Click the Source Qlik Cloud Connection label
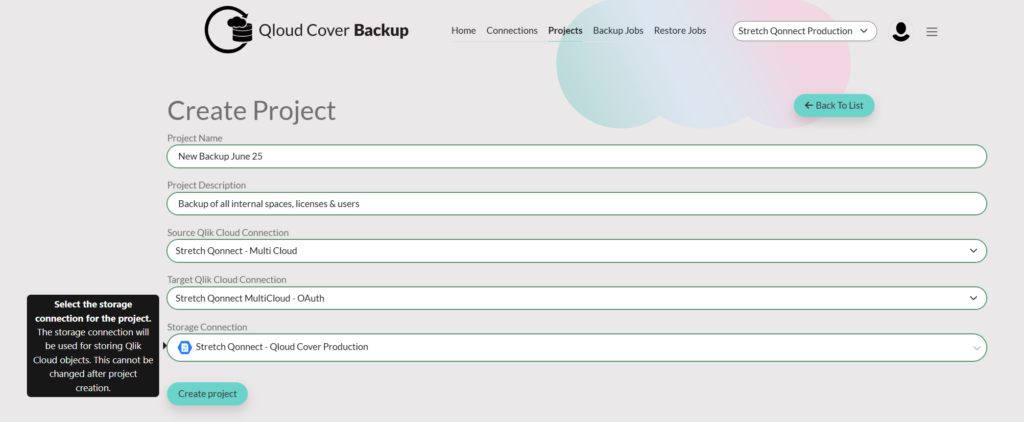 click(x=228, y=233)
